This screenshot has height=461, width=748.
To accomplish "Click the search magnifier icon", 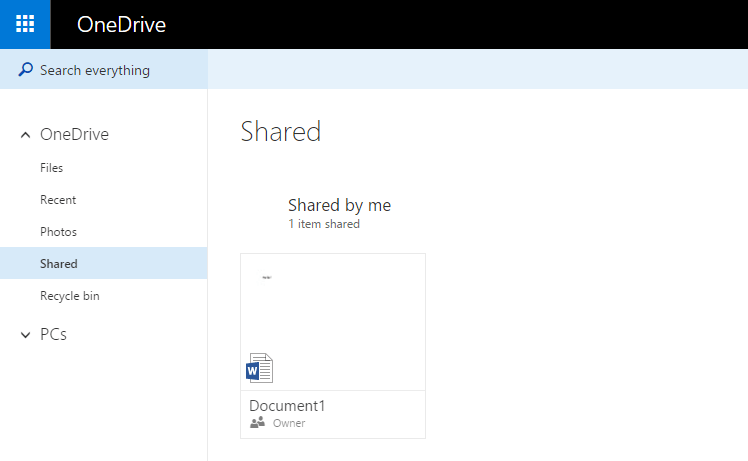I will pos(25,70).
